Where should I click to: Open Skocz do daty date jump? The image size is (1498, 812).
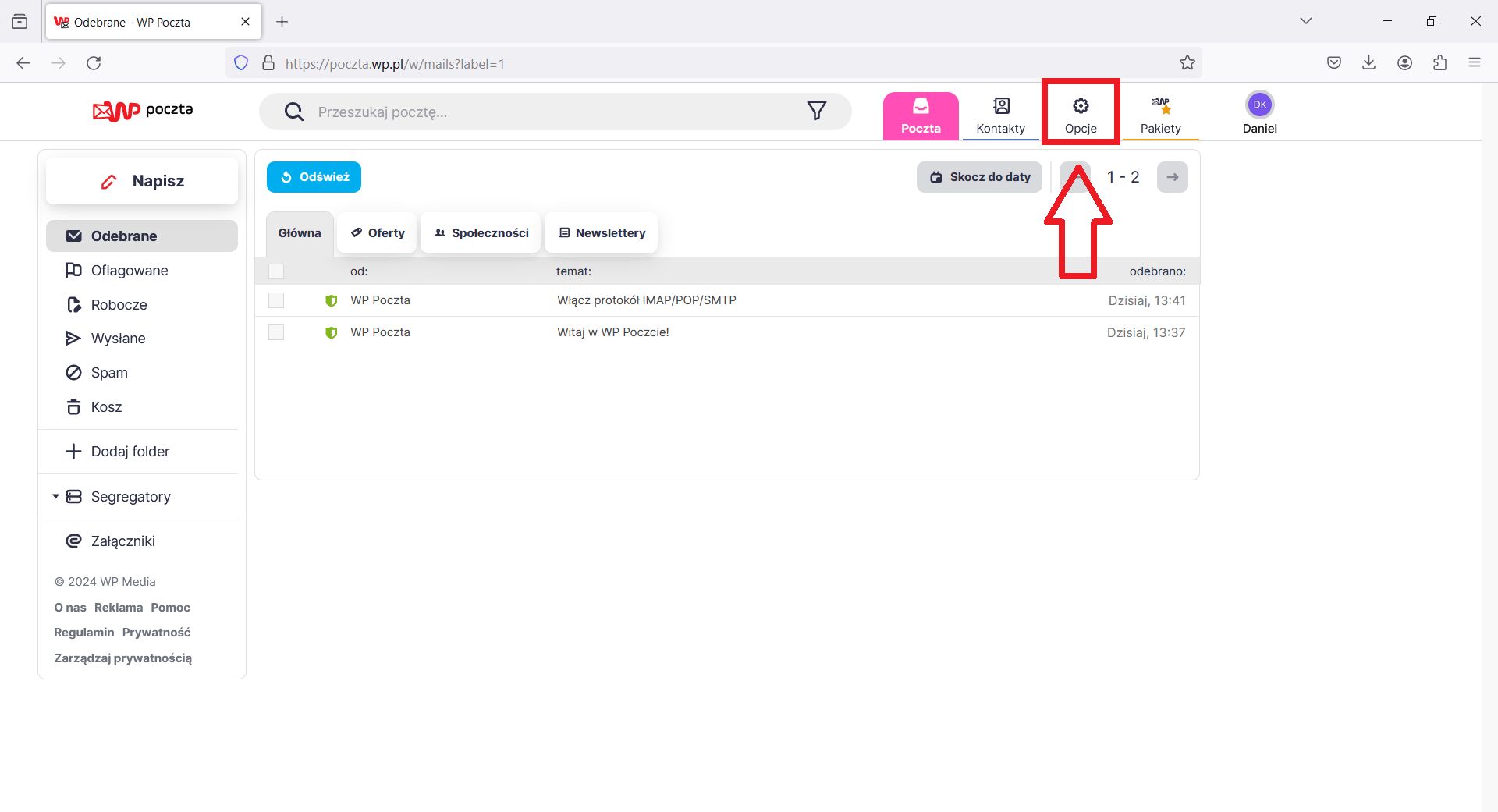979,177
